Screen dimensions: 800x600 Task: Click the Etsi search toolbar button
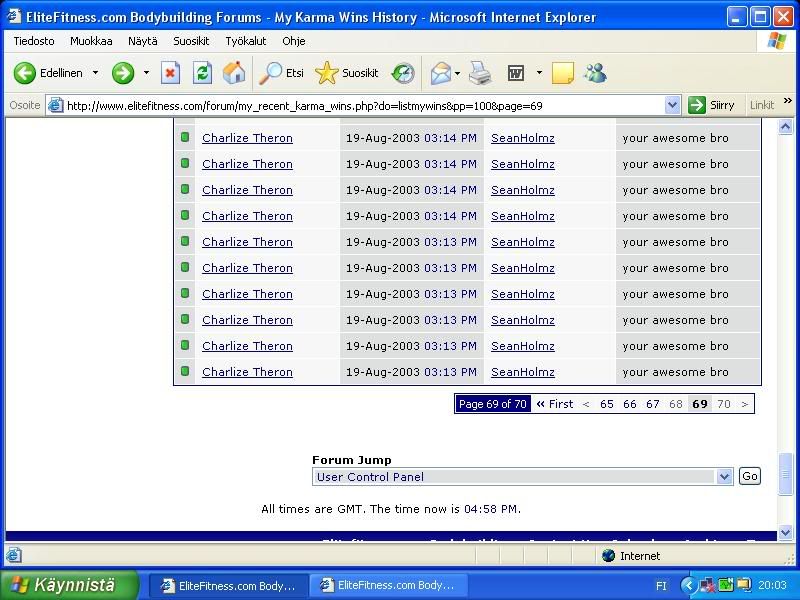click(x=282, y=73)
